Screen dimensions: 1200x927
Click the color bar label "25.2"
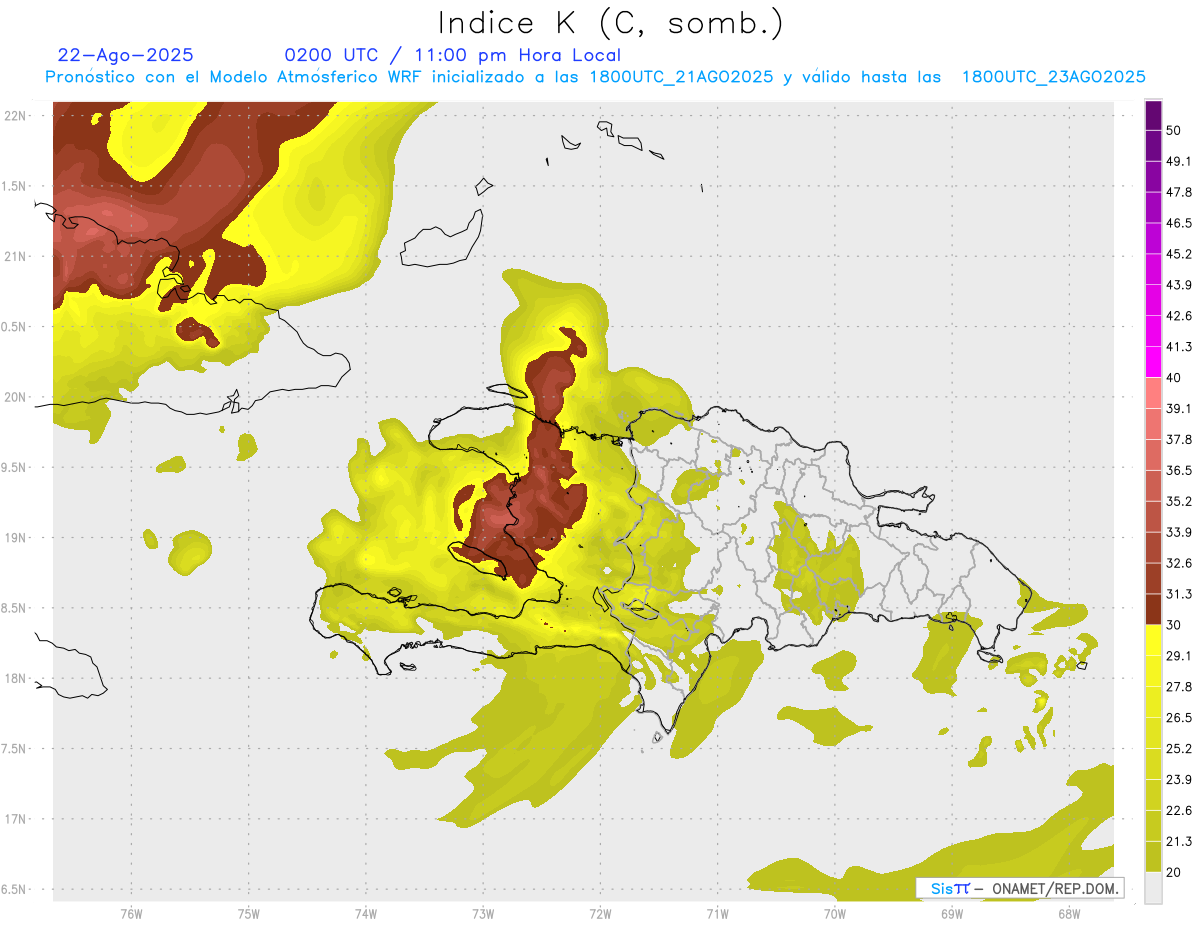(1179, 748)
